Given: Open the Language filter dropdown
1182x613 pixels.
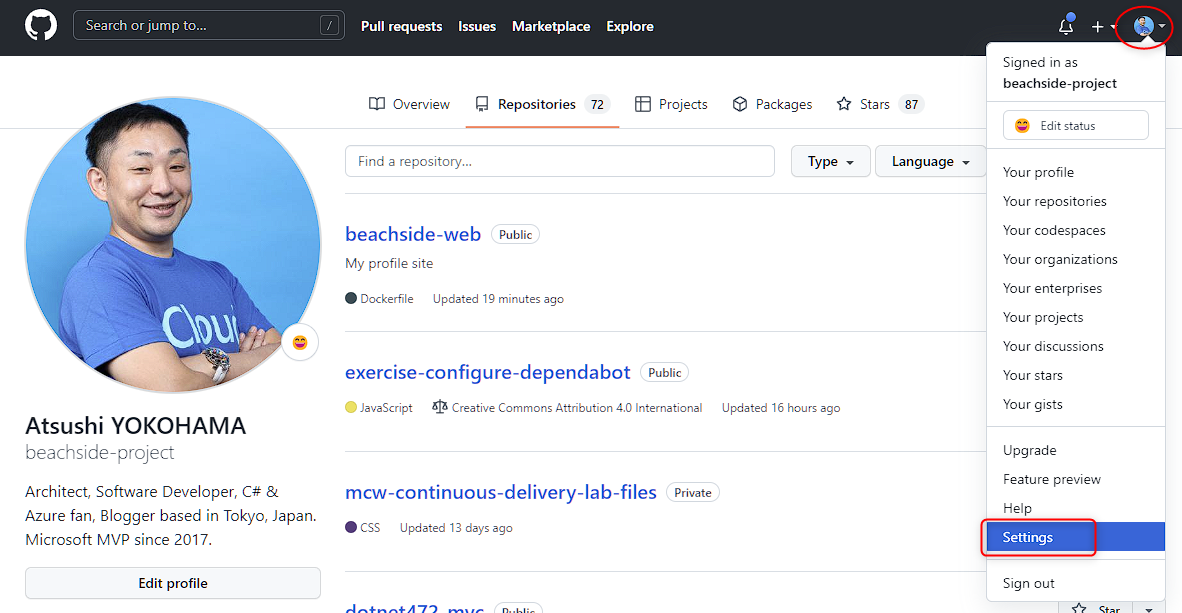Looking at the screenshot, I should click(929, 161).
